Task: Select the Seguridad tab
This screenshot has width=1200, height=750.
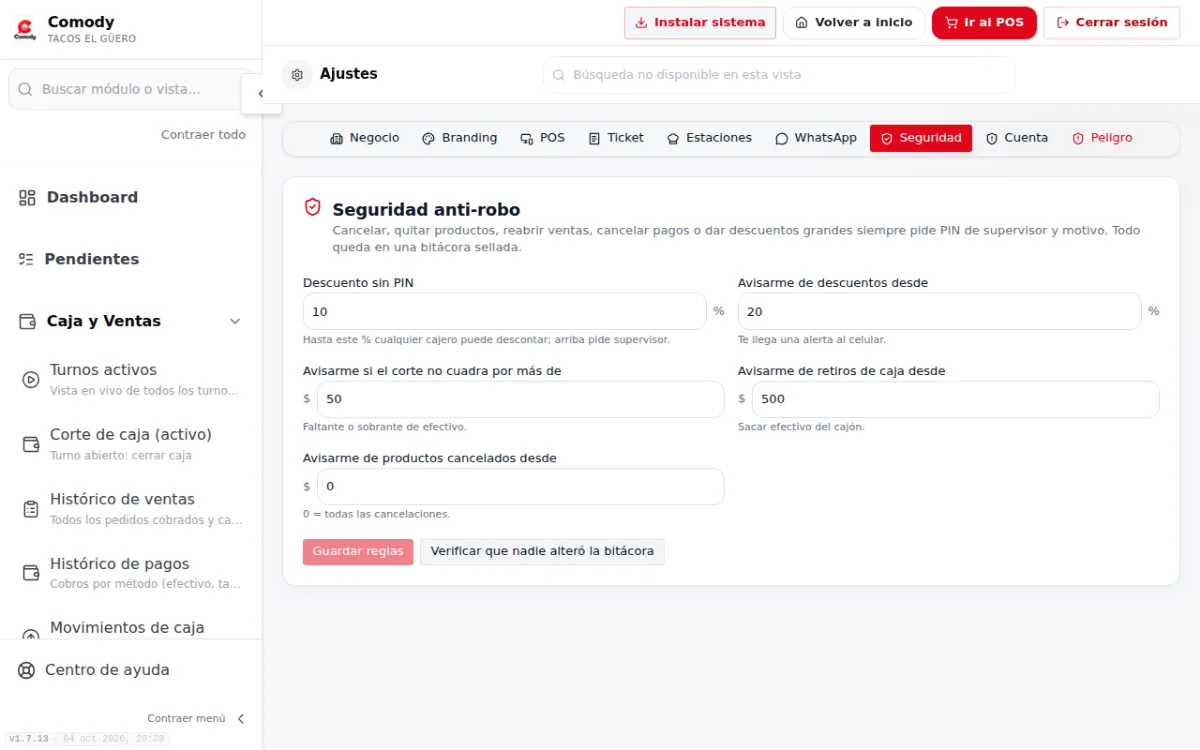Action: [x=921, y=138]
